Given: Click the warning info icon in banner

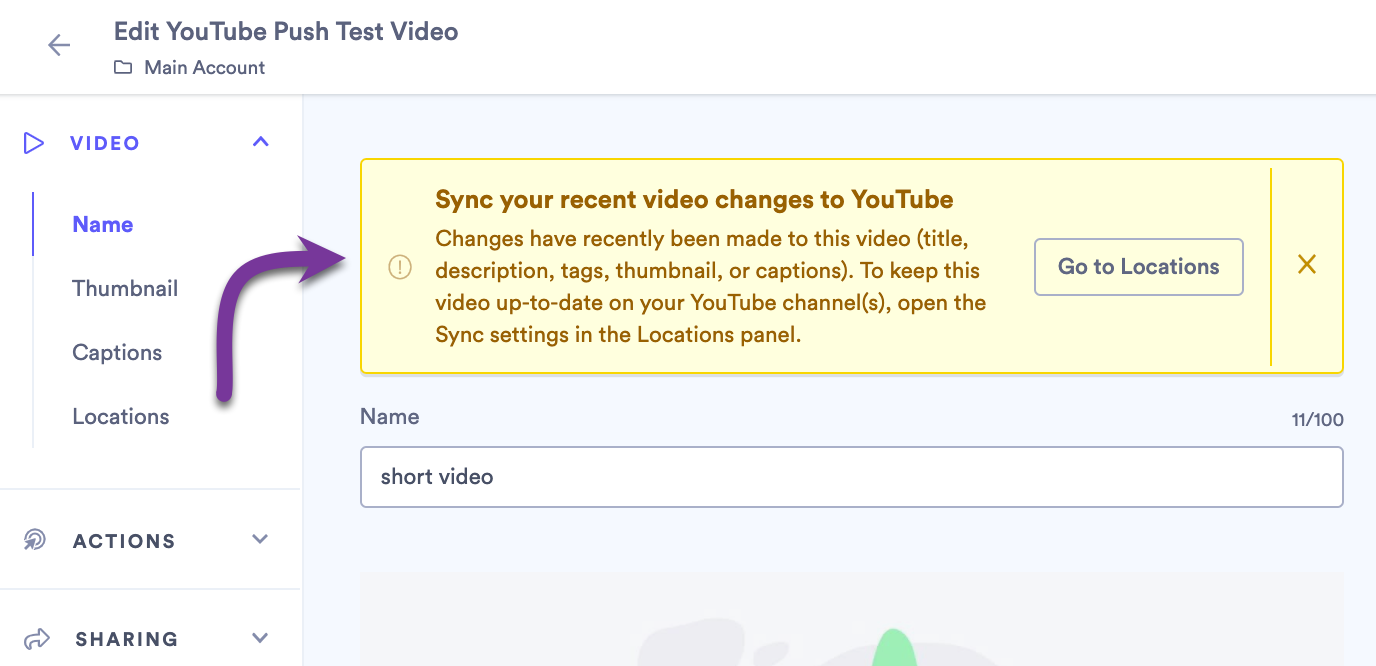Looking at the screenshot, I should [x=400, y=267].
